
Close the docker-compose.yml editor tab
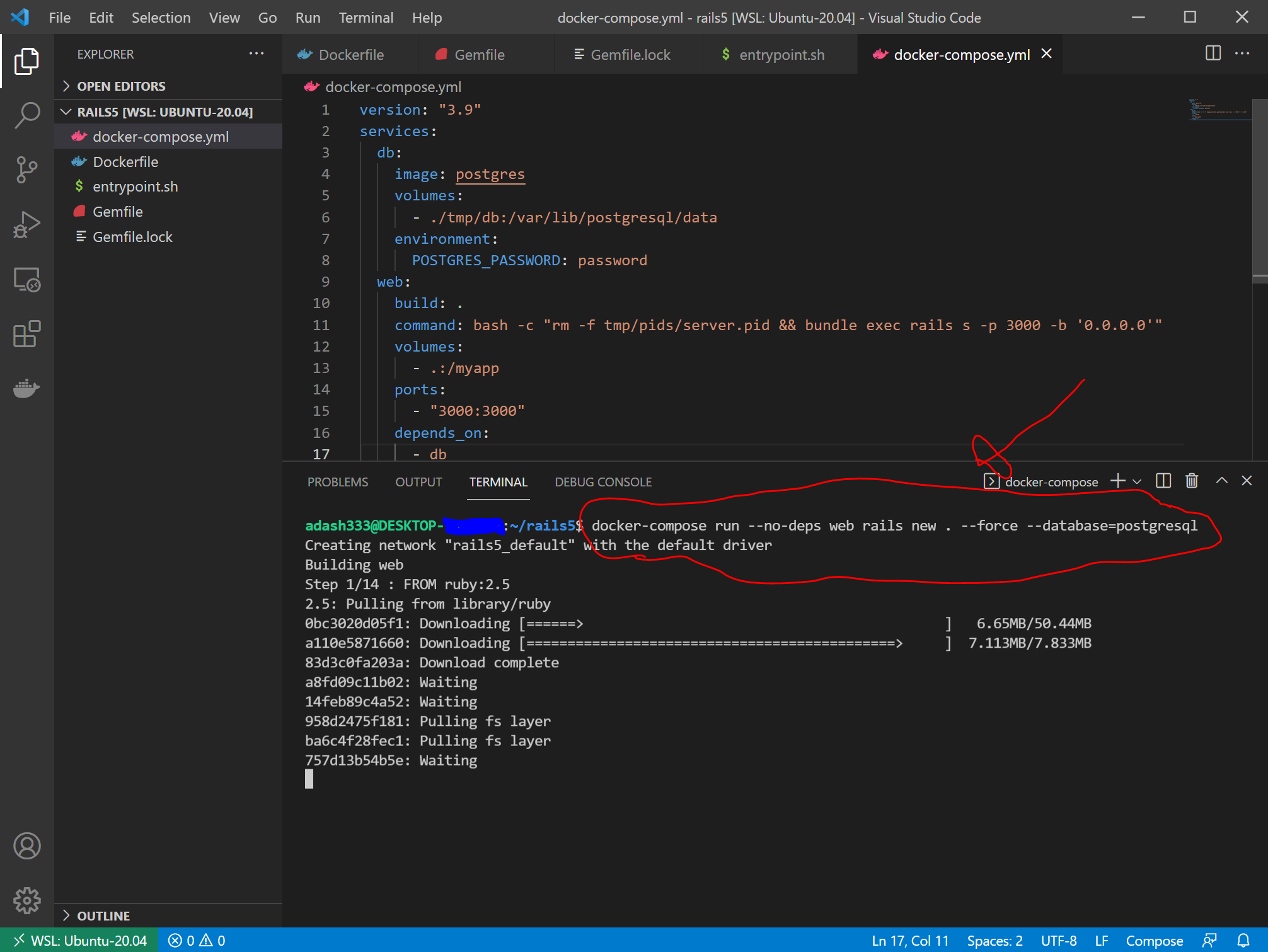pyautogui.click(x=1047, y=54)
